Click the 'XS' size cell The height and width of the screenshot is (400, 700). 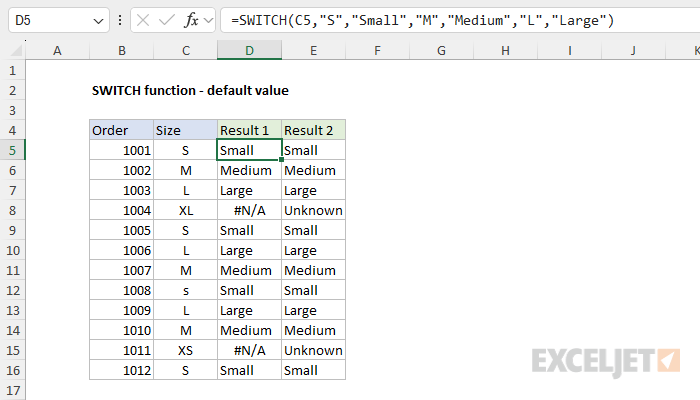186,350
